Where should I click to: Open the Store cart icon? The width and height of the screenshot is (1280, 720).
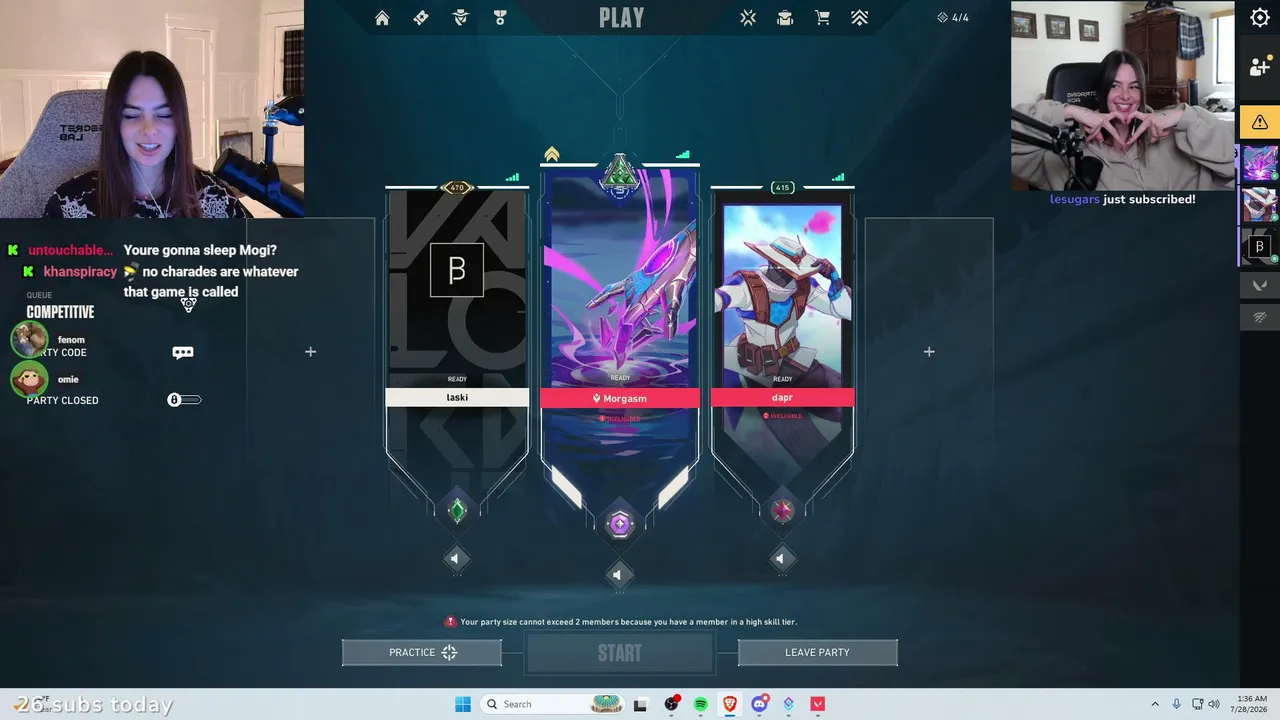click(x=822, y=18)
